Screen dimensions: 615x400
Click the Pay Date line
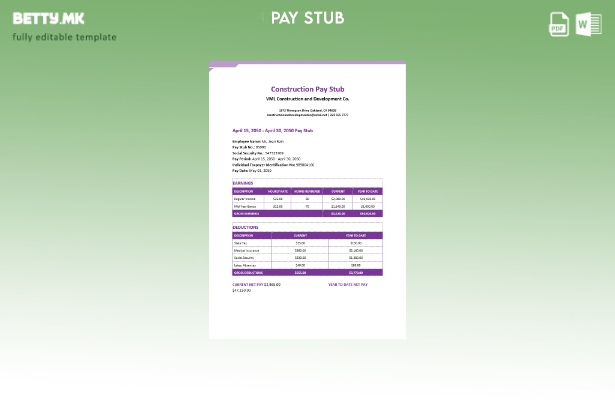pyautogui.click(x=252, y=170)
